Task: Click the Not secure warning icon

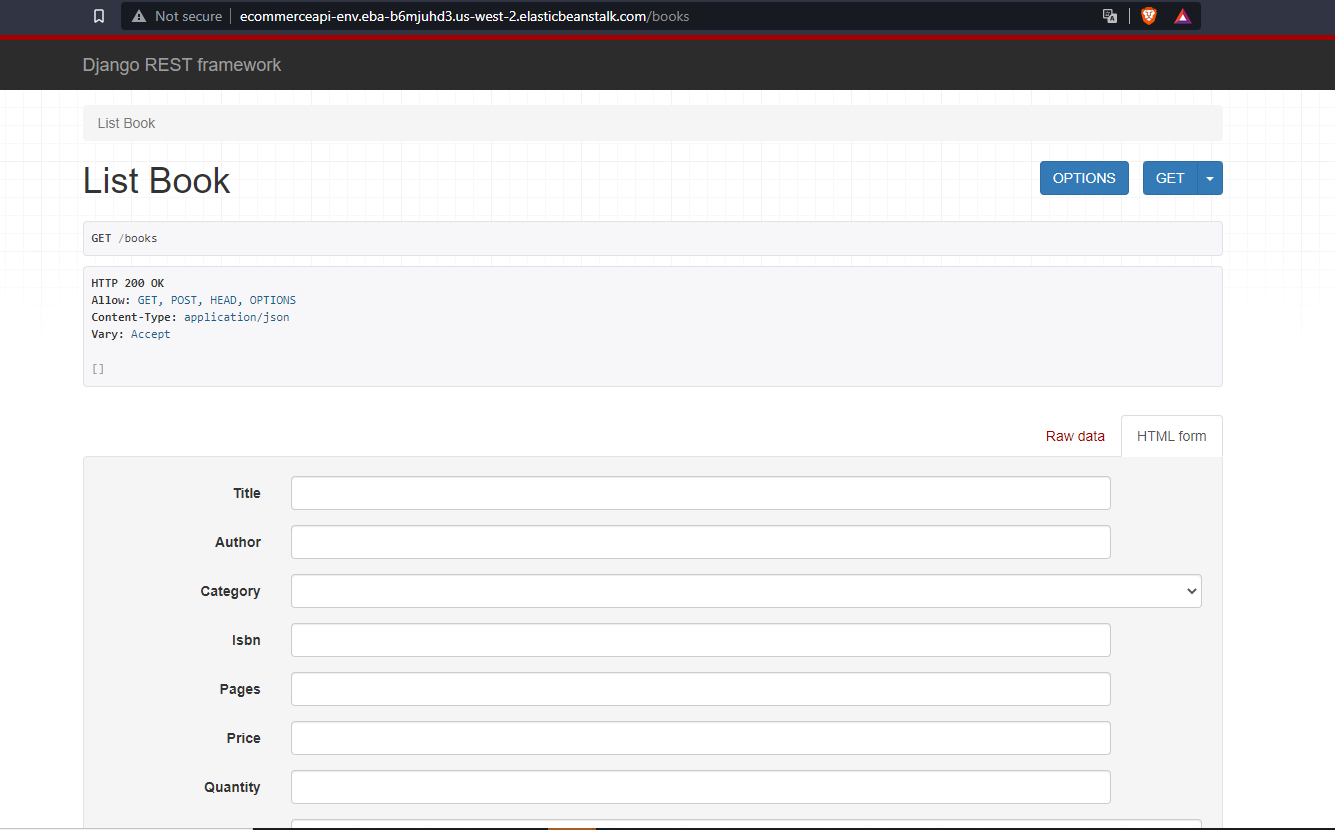Action: click(x=137, y=16)
